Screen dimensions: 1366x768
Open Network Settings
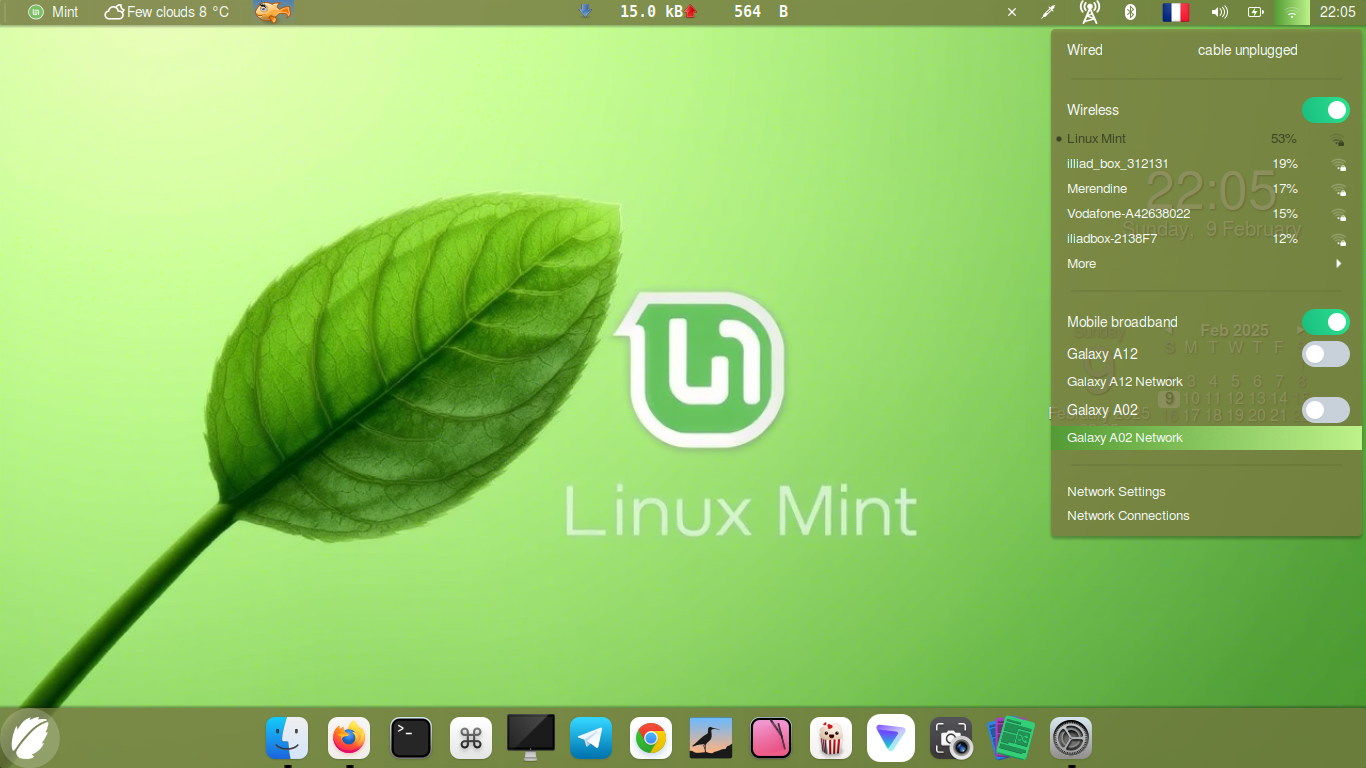(1207, 492)
